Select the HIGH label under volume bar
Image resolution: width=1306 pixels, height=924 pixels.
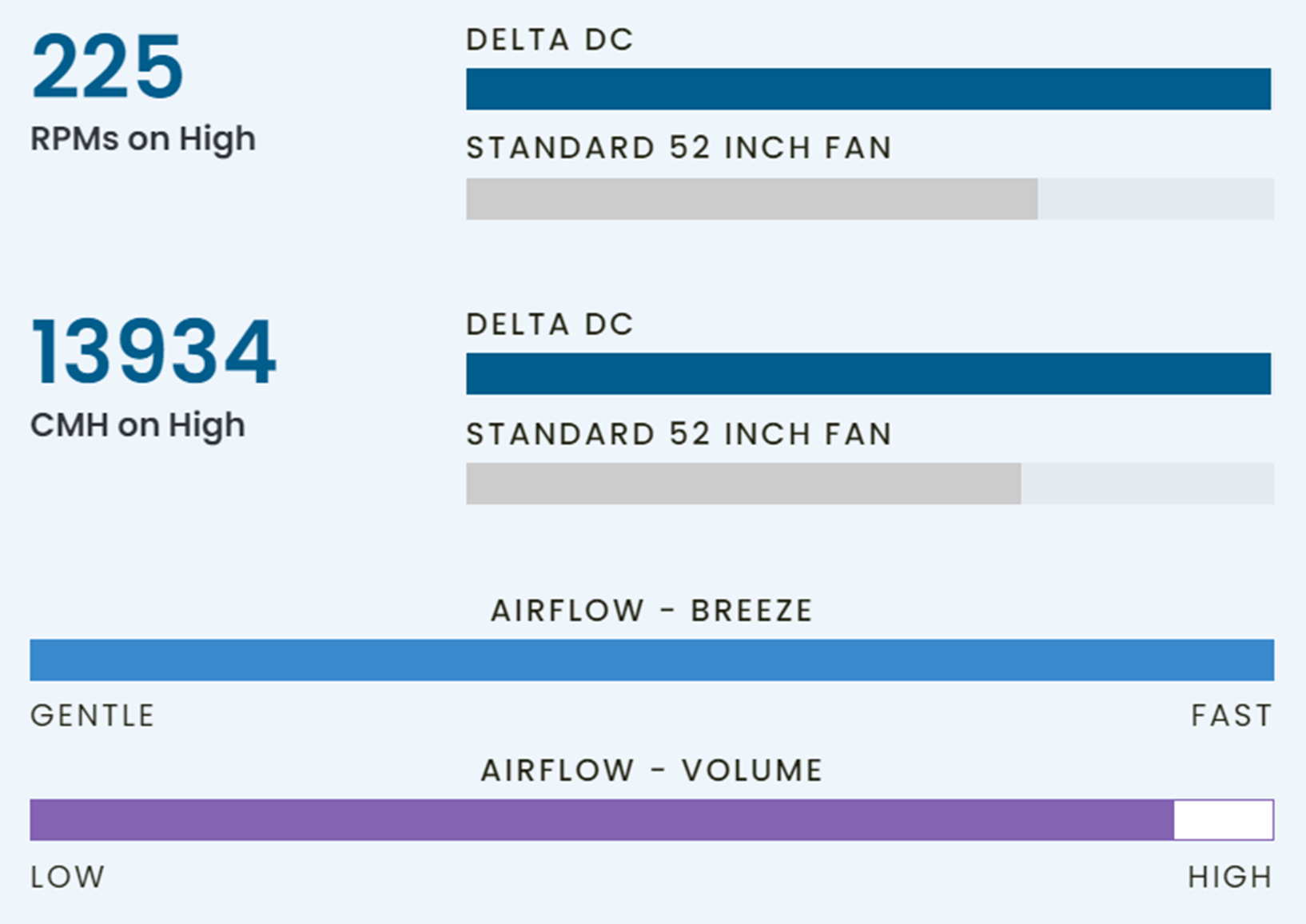tap(1229, 877)
